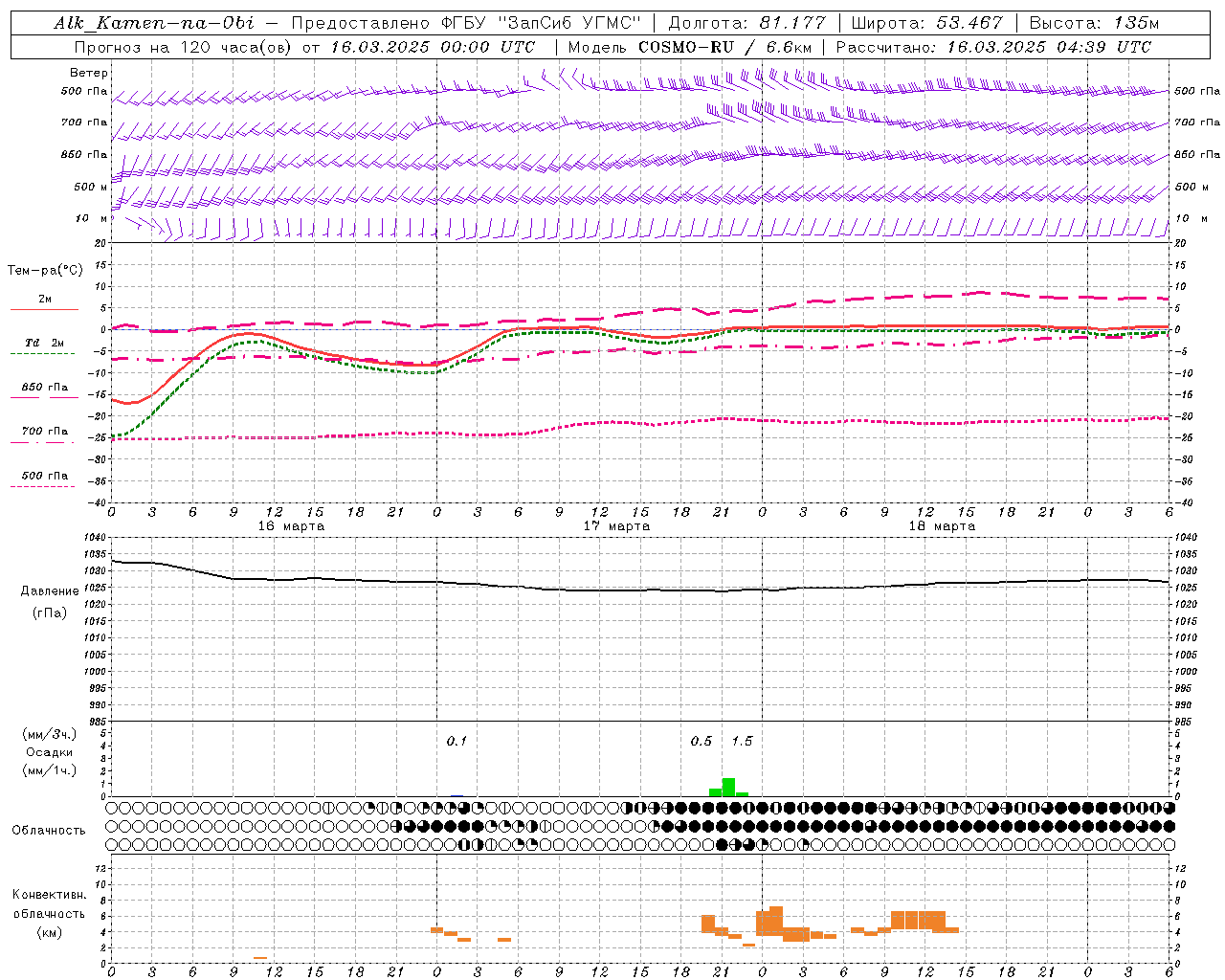Image resolution: width=1225 pixels, height=980 pixels.
Task: Click the forecast start 16.03.2025 00:00 UTC
Action: (x=433, y=47)
